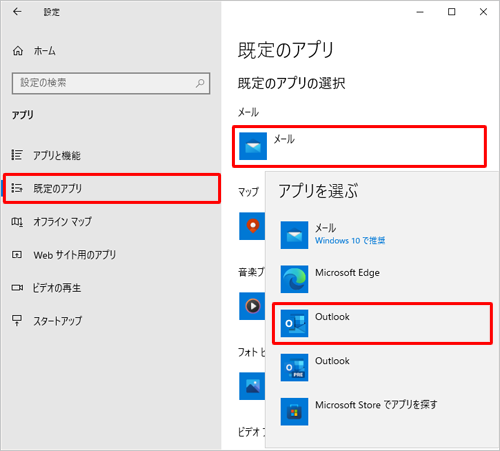Click the 既定のアプリの選択 heading

coord(291,83)
